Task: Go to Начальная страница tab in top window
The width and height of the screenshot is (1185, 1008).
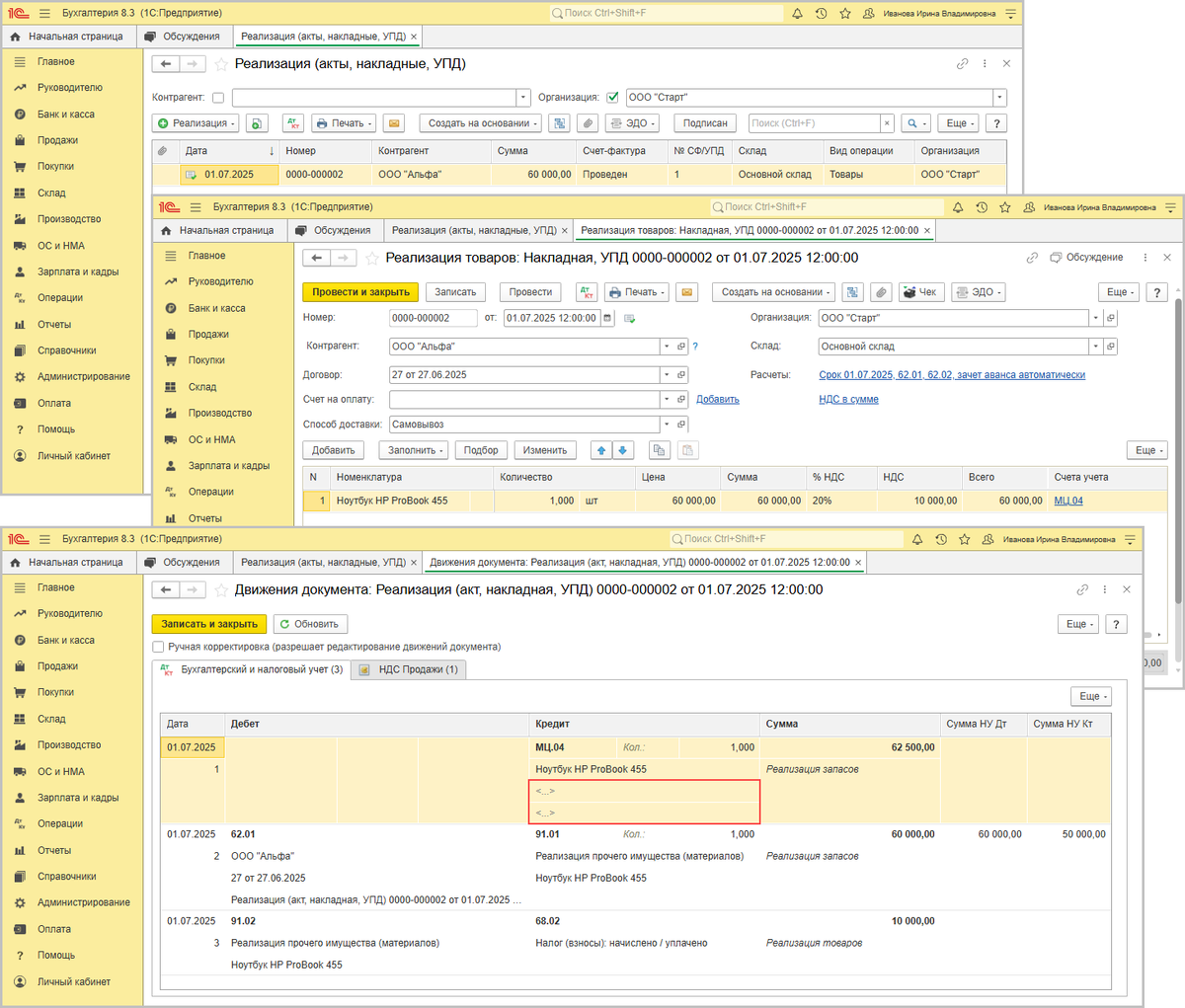Action: click(x=68, y=37)
